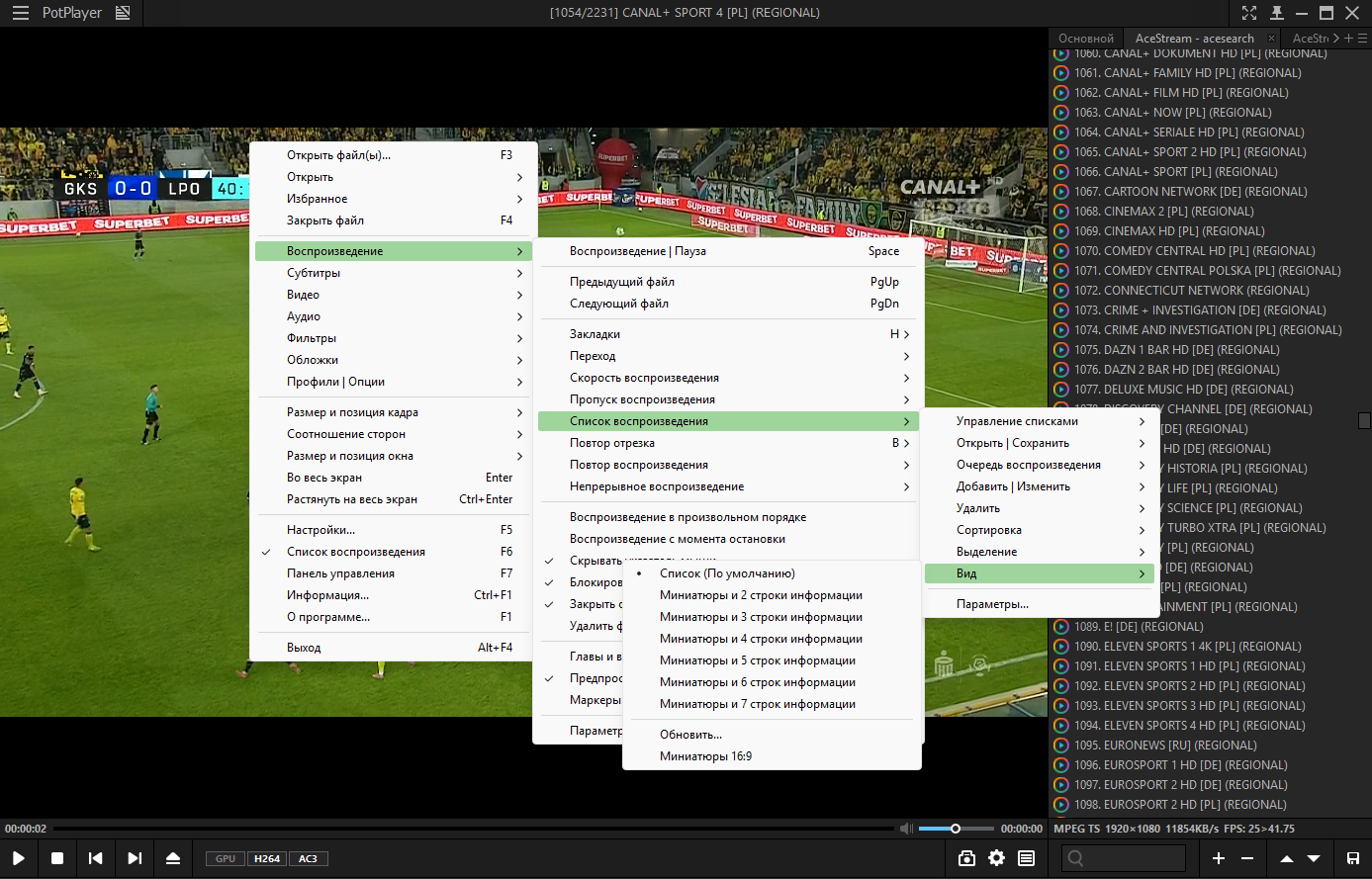Adjust the volume slider
The width and height of the screenshot is (1372, 879).
tap(956, 829)
